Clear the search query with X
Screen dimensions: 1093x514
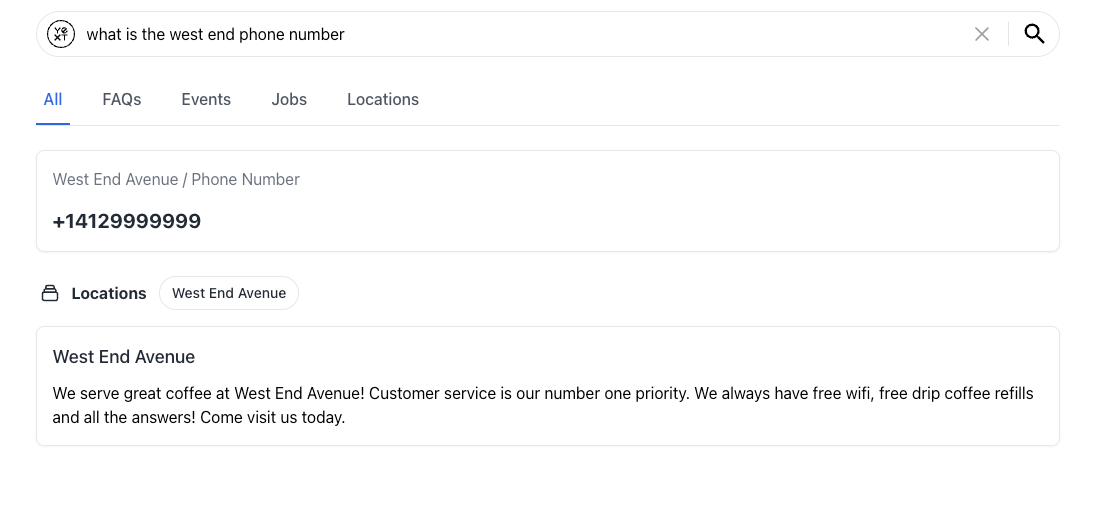tap(981, 34)
